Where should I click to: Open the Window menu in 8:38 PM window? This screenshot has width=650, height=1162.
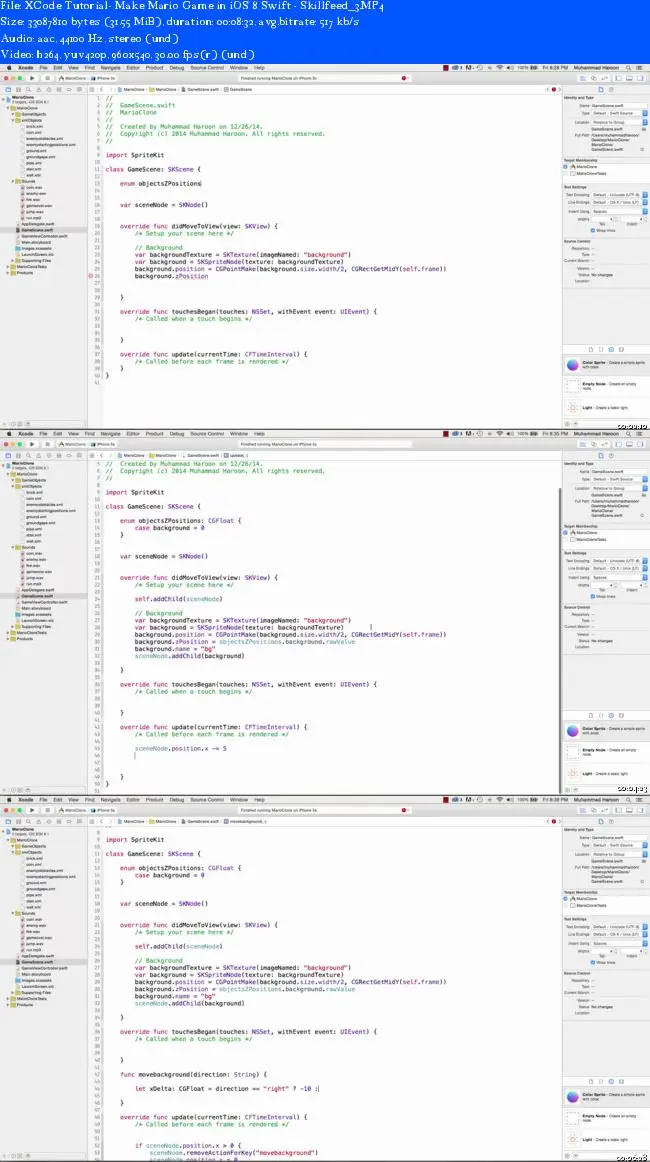(x=239, y=800)
